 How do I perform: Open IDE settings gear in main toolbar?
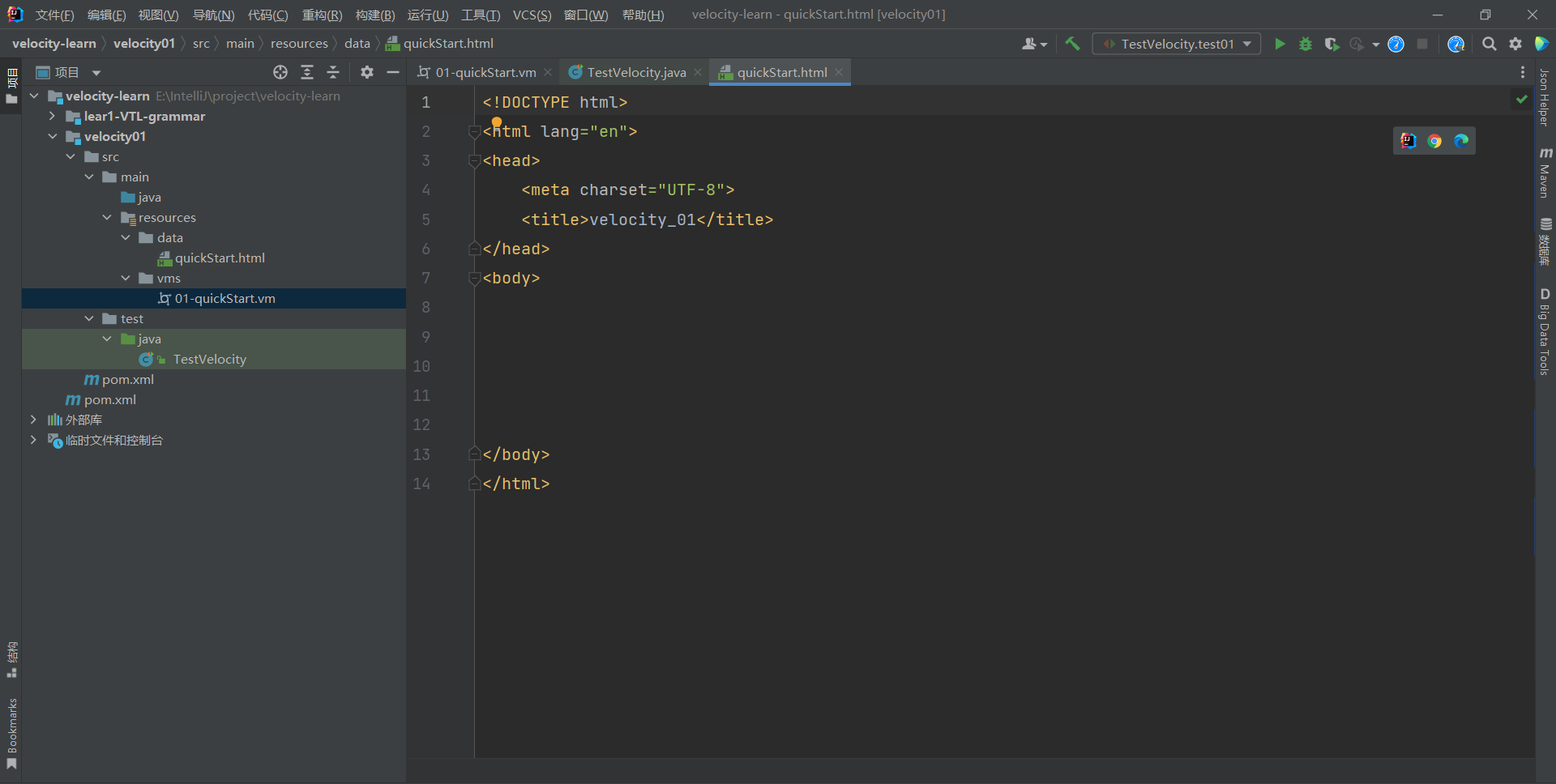(1515, 44)
